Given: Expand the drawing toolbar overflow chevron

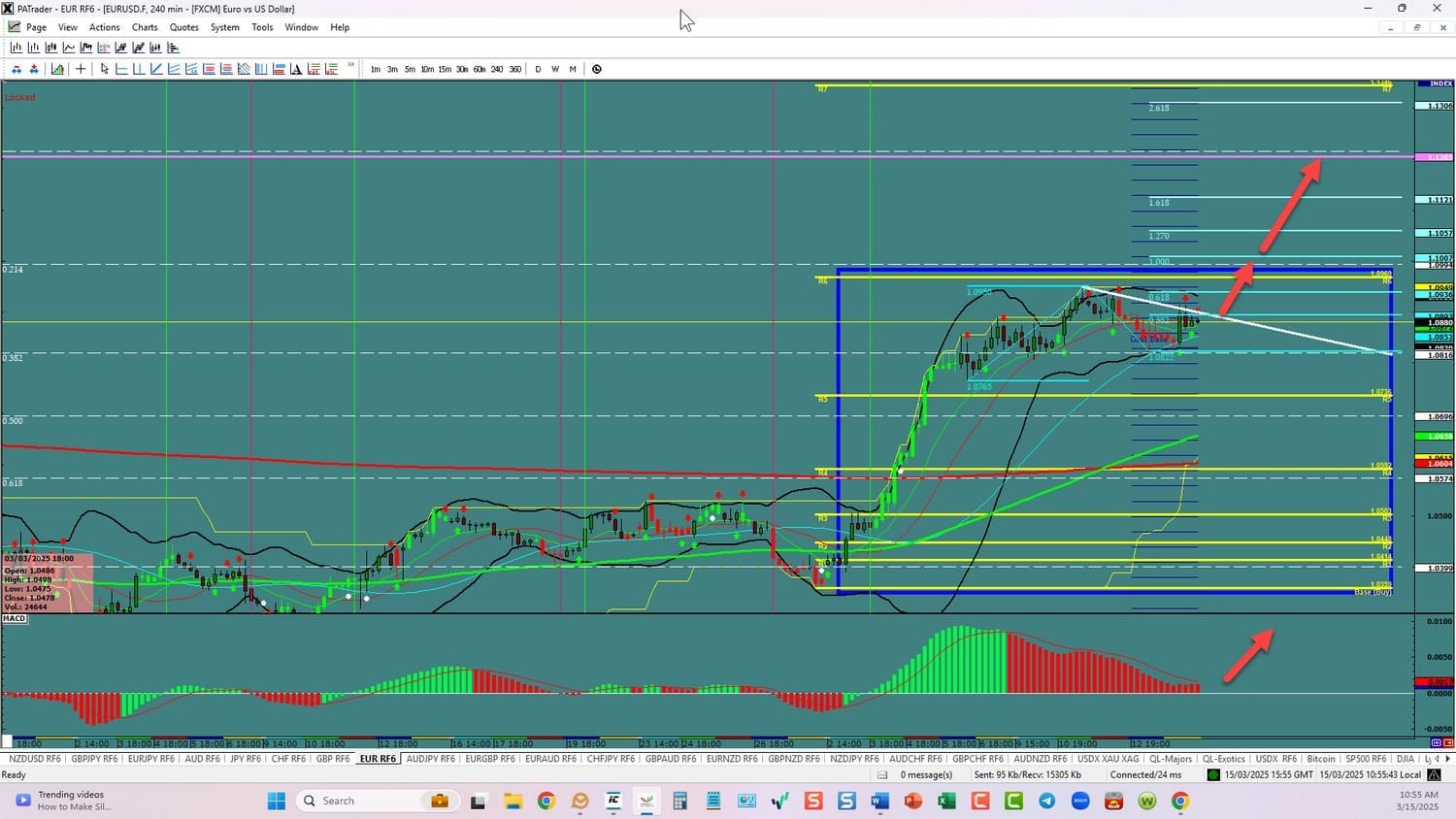Looking at the screenshot, I should click(350, 66).
